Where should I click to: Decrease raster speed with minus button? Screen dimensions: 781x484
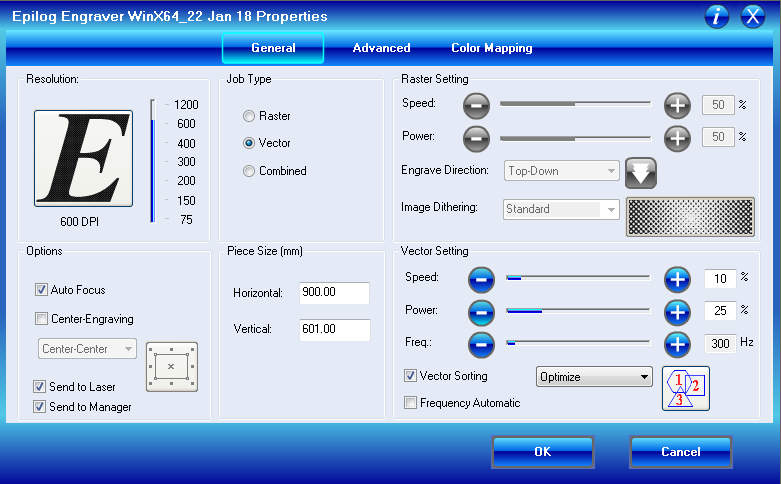pyautogui.click(x=476, y=106)
